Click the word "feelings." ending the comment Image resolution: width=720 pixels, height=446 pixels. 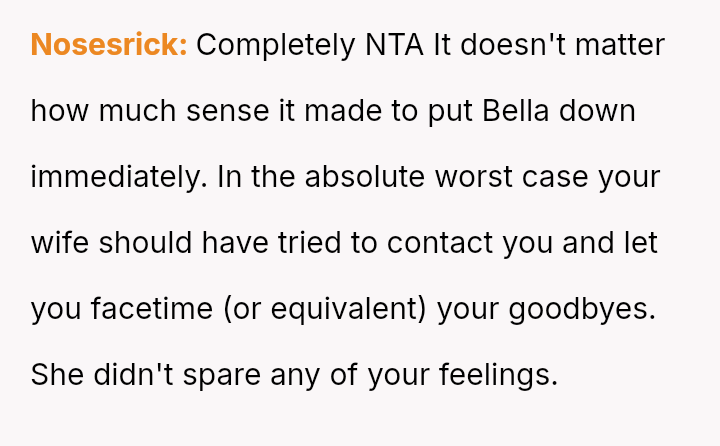coord(499,375)
